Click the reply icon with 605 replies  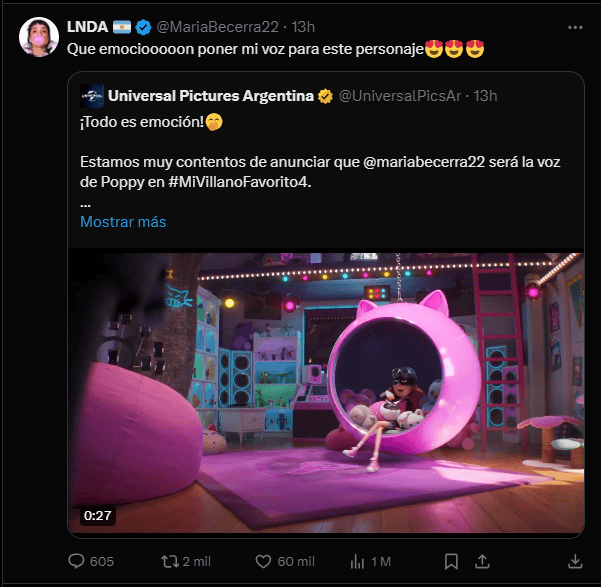click(x=75, y=561)
